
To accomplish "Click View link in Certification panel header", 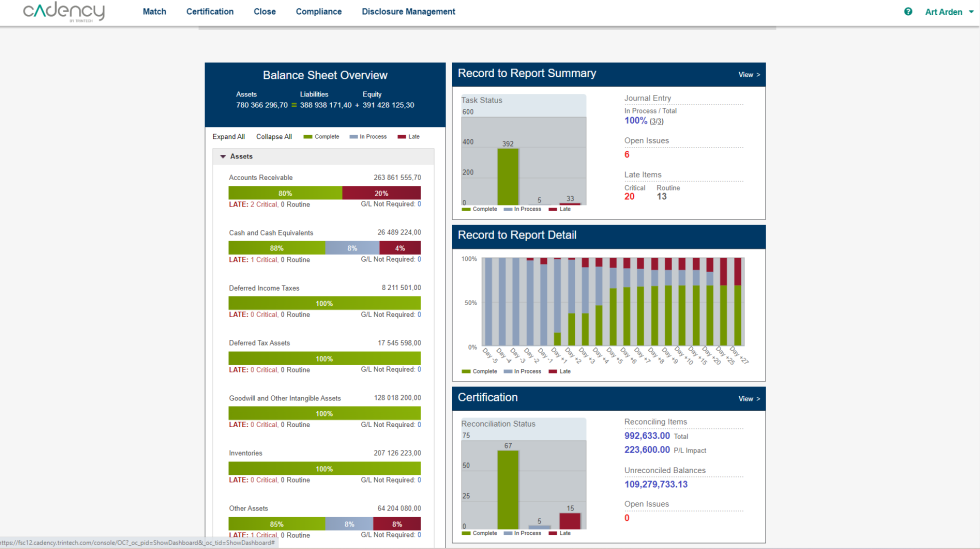I will pos(749,398).
